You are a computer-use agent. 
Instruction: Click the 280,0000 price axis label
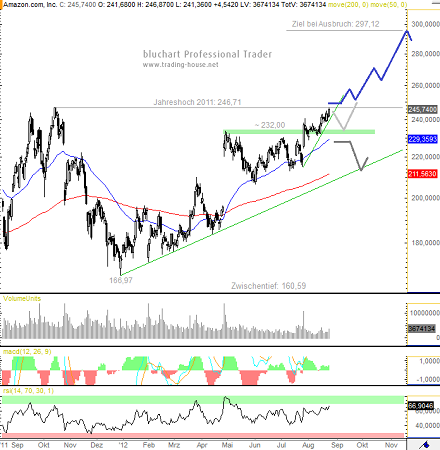click(425, 54)
